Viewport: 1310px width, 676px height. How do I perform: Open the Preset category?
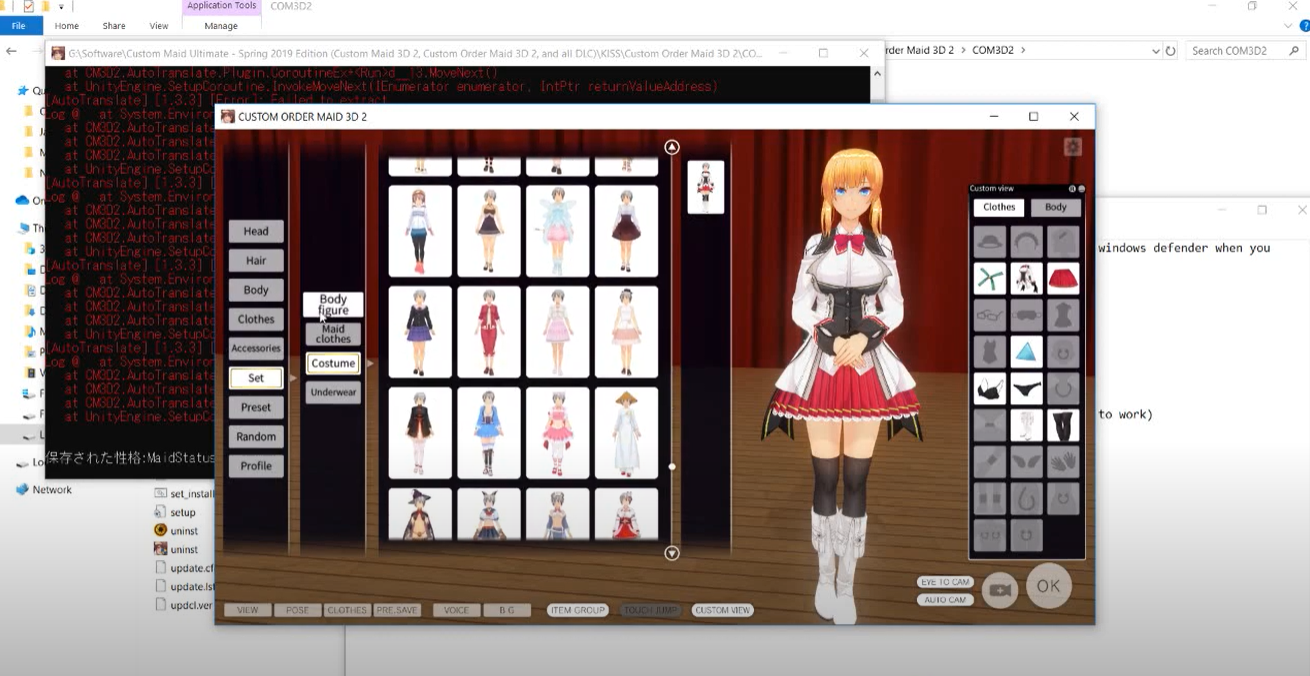[x=256, y=407]
